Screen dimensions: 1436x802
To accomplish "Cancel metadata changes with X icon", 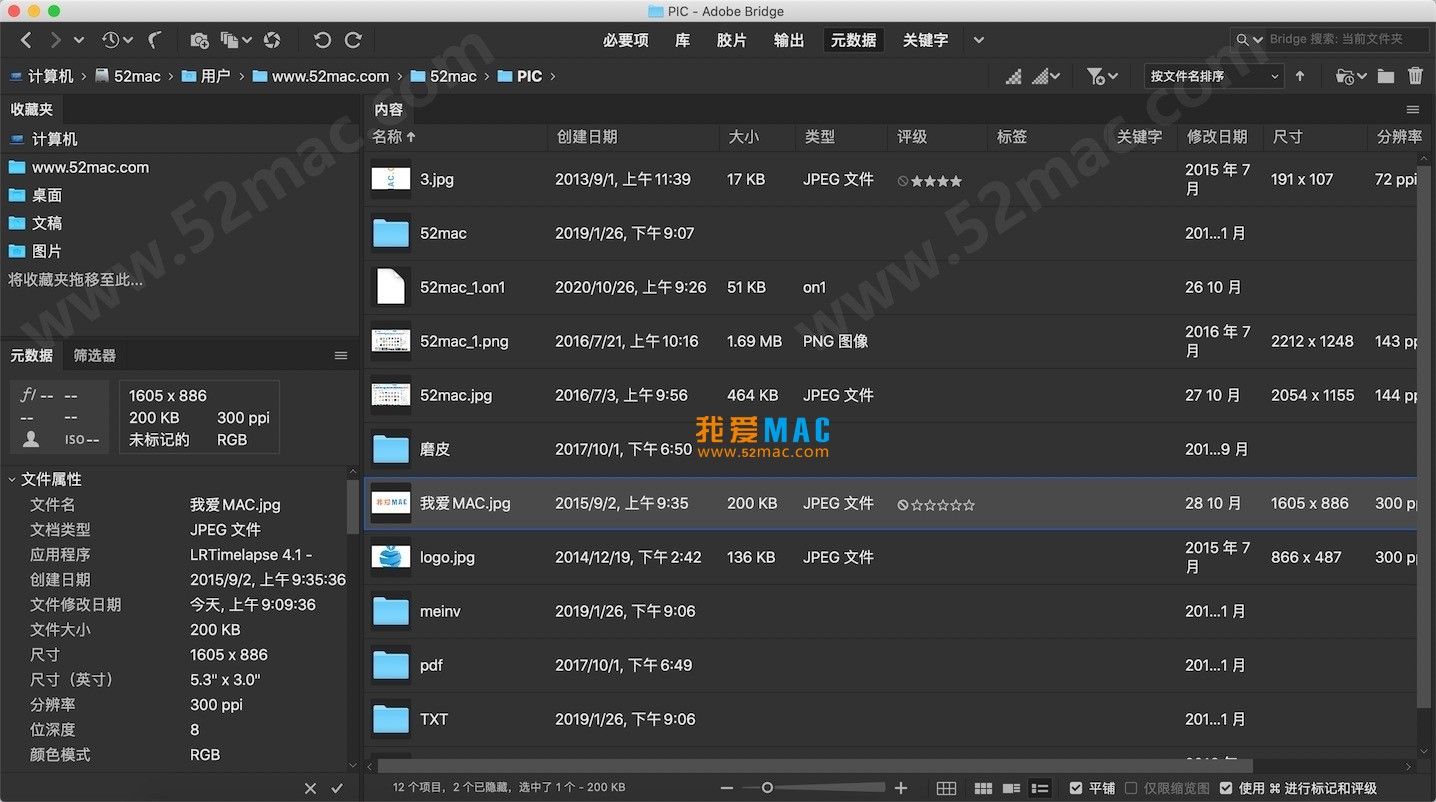I will tap(310, 789).
